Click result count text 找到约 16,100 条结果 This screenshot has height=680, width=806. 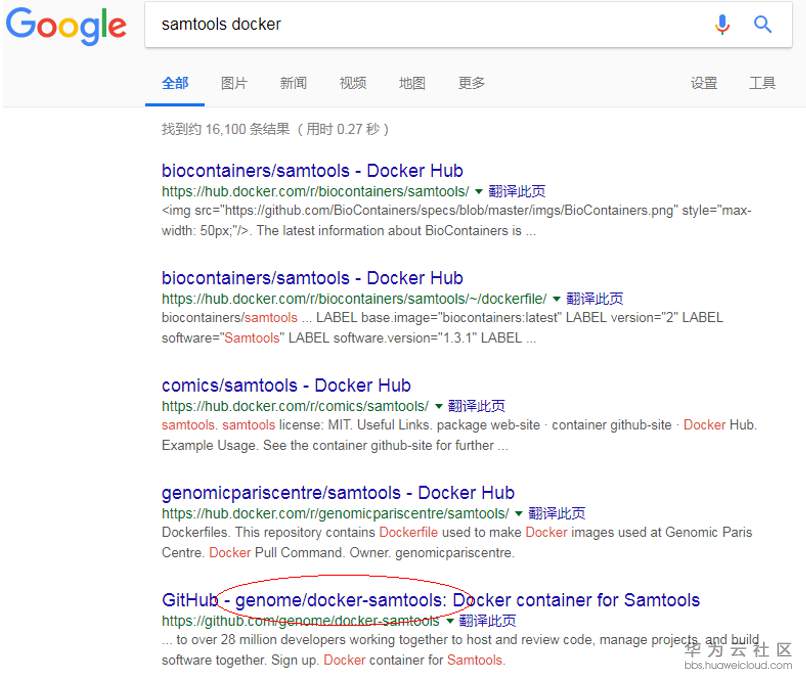[x=226, y=129]
